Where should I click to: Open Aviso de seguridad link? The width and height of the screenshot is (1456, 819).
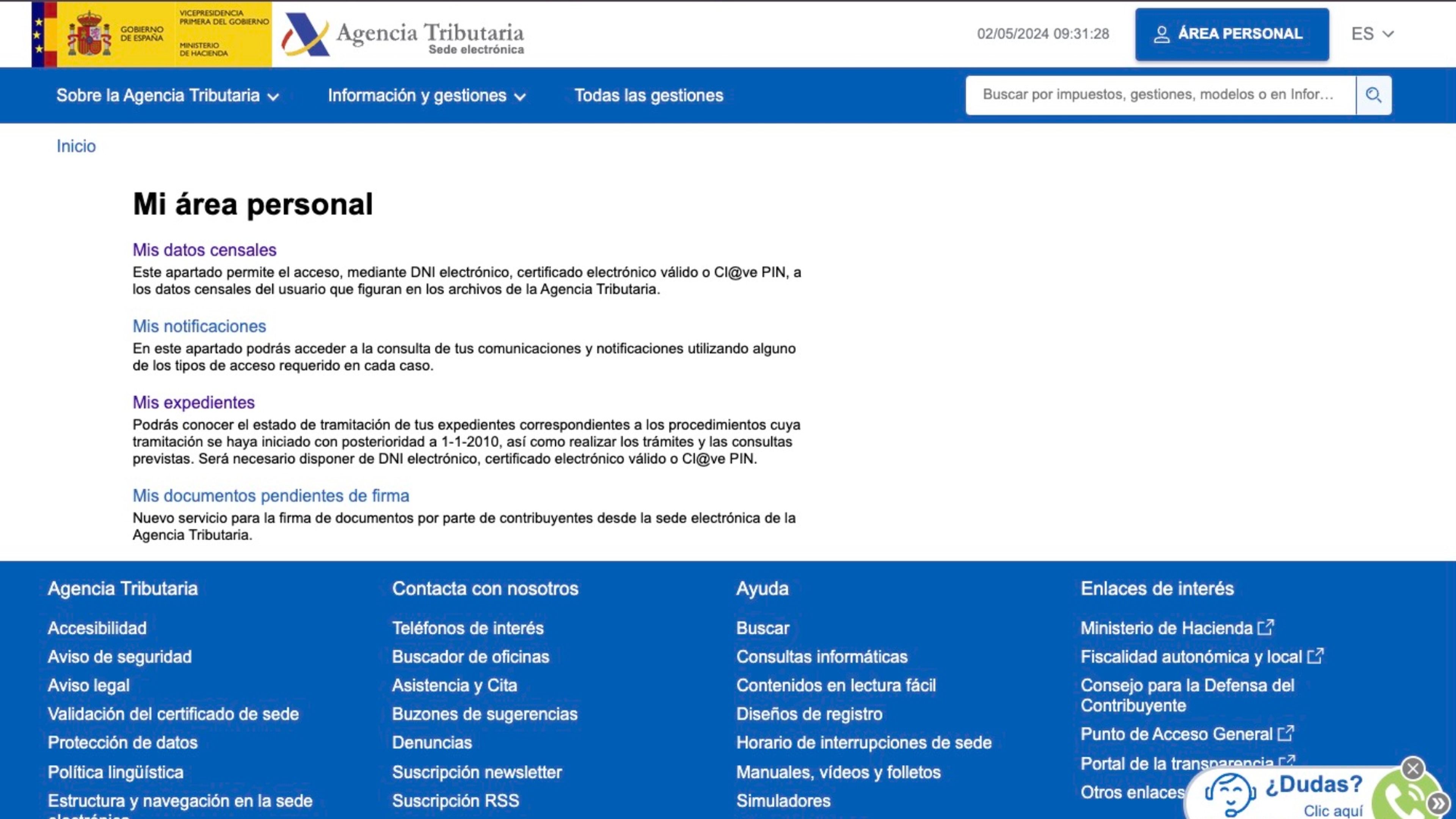pos(120,657)
